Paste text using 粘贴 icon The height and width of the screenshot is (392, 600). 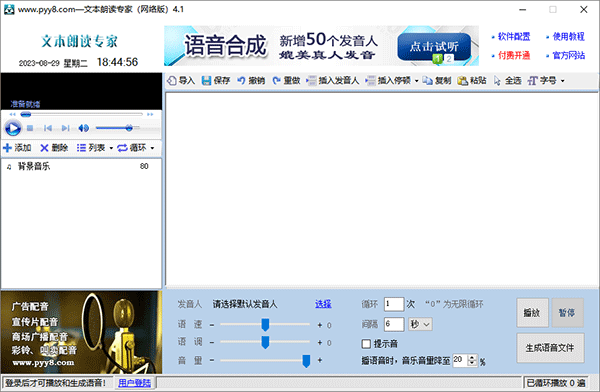[472, 80]
